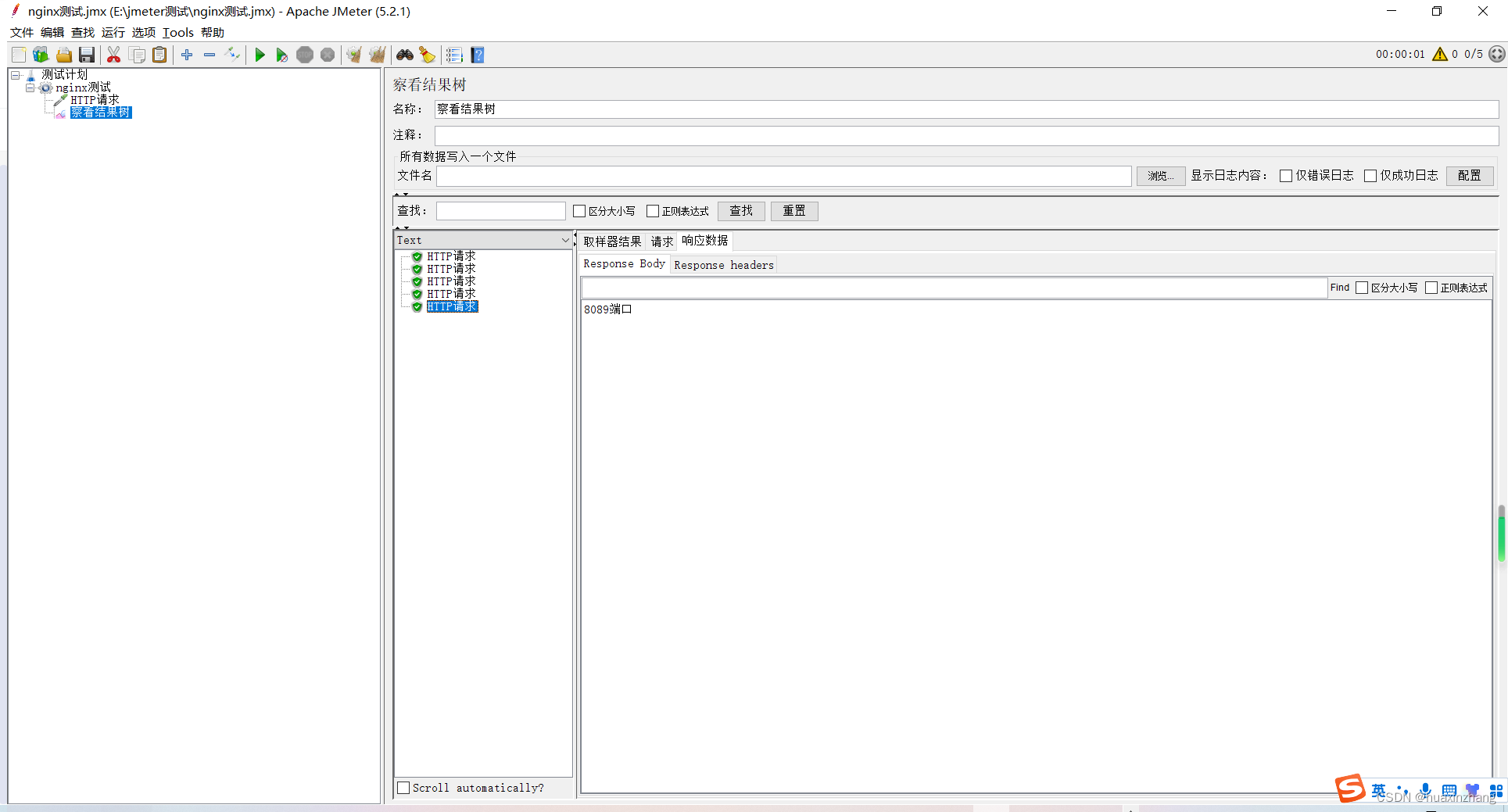Enable Scroll automatically checkbox
Image resolution: width=1508 pixels, height=812 pixels.
[403, 788]
